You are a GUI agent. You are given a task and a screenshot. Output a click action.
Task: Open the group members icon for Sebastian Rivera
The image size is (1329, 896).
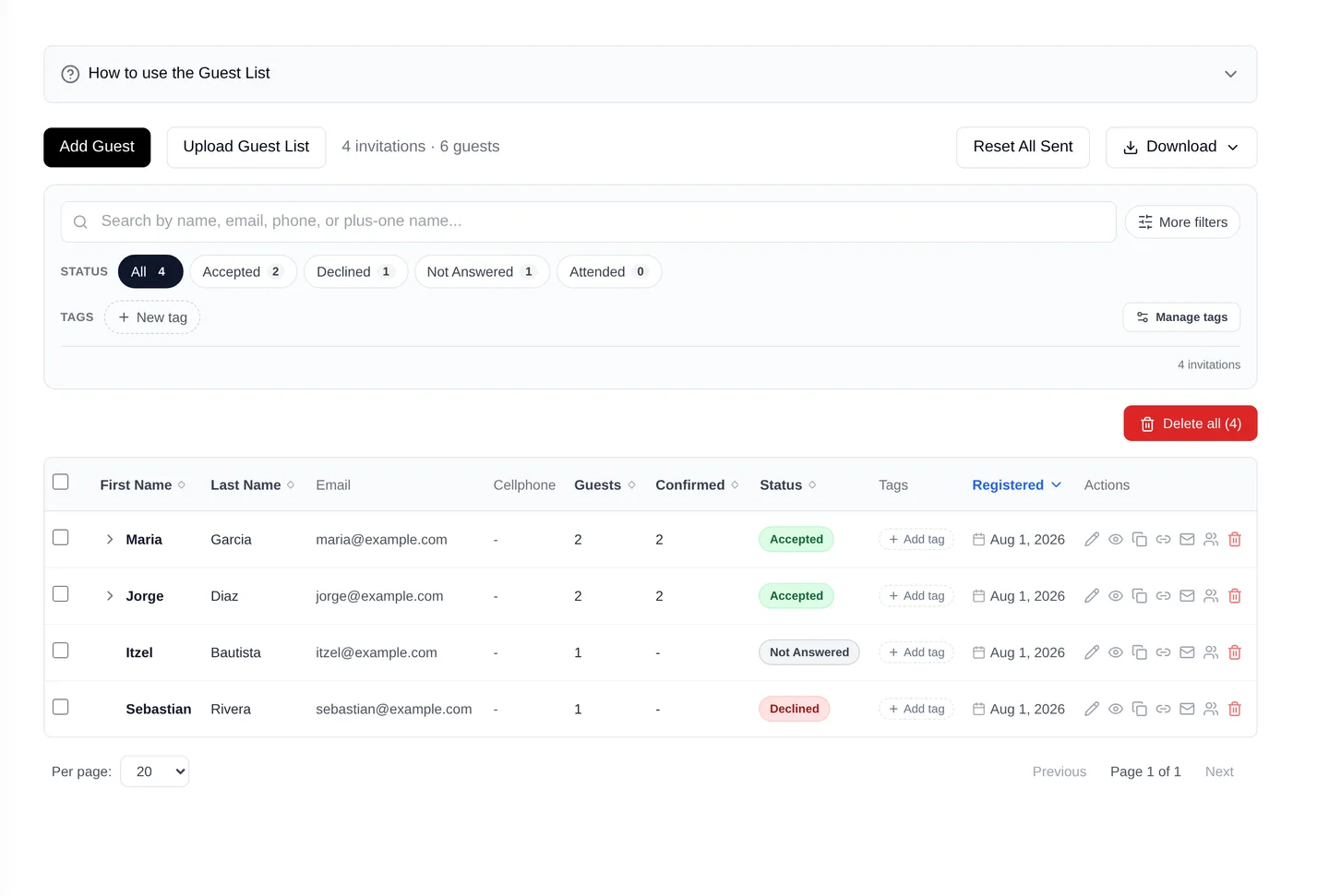1211,709
